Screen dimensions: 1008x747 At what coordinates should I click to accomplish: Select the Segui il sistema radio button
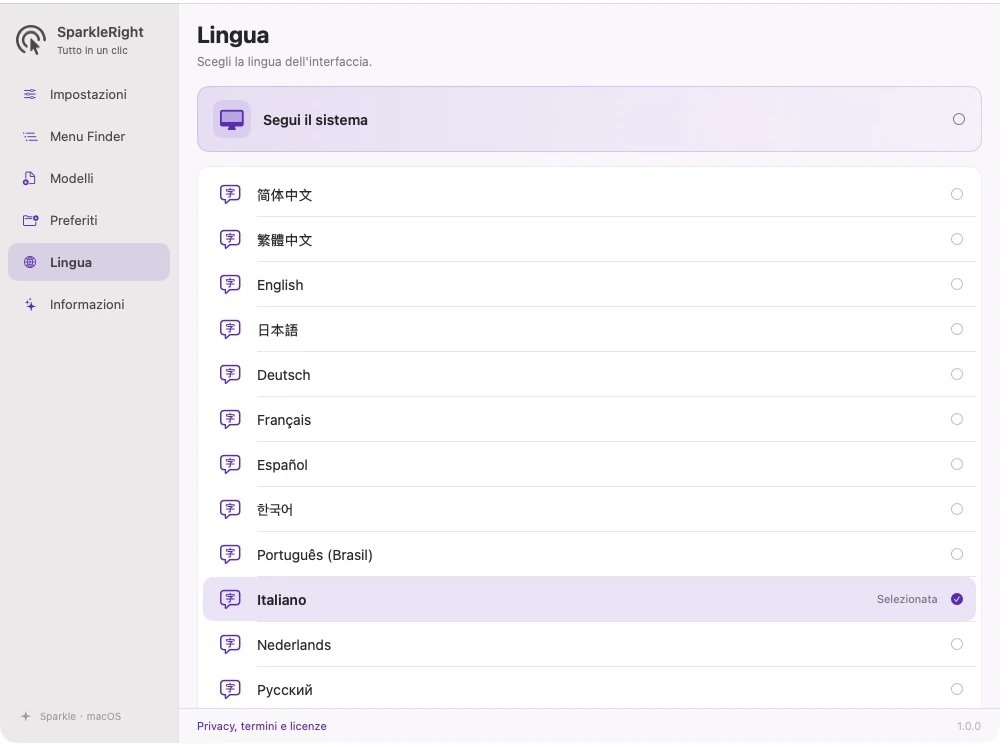click(958, 119)
